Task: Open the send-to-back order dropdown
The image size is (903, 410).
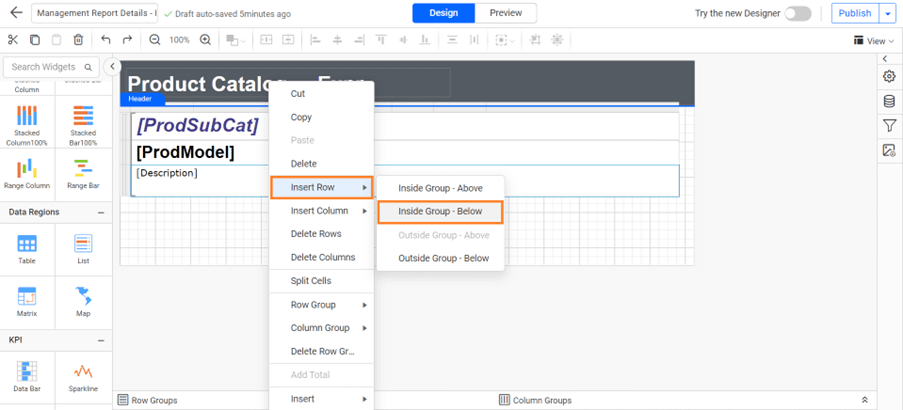Action: click(236, 40)
